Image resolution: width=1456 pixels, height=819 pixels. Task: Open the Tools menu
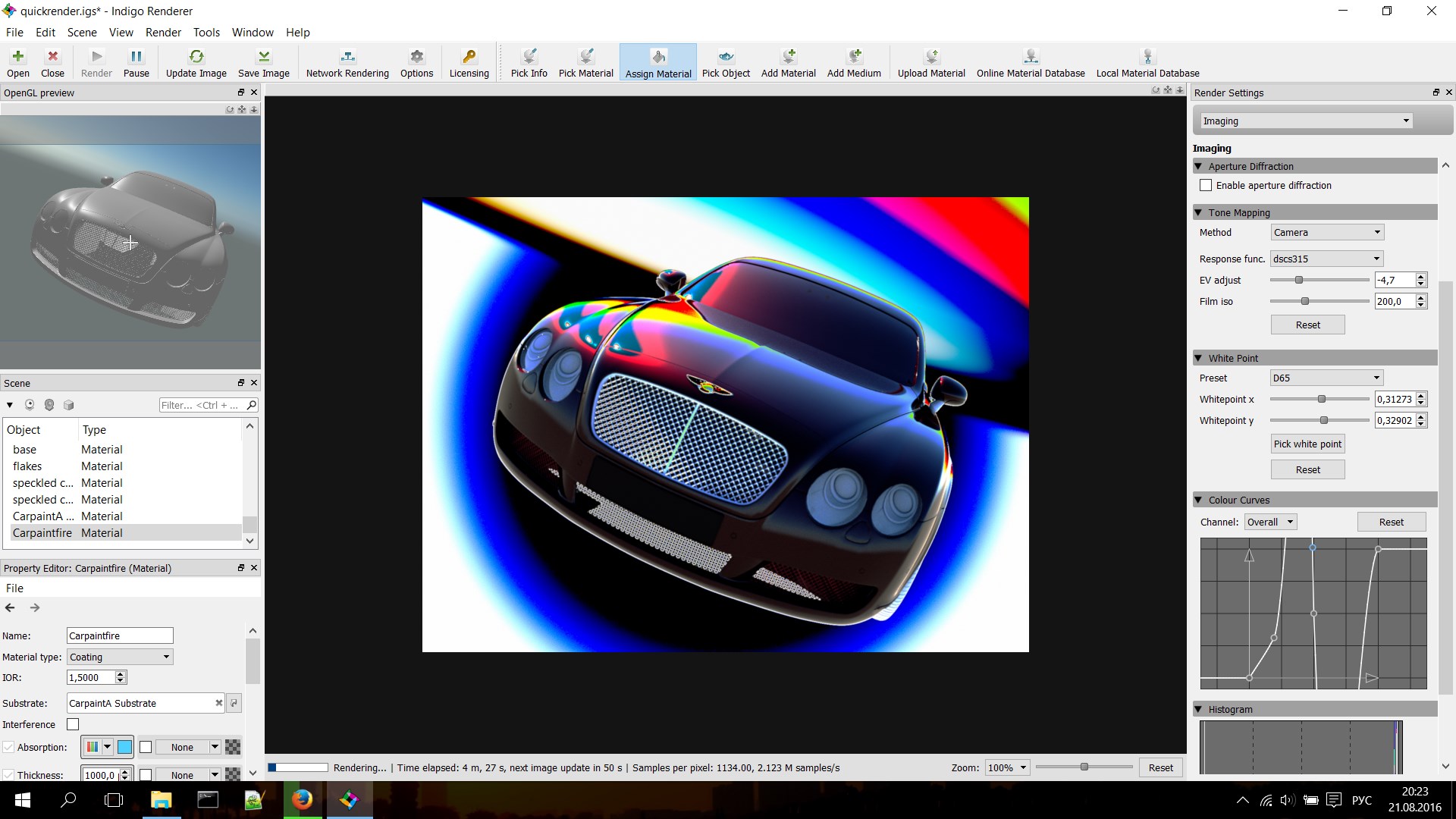206,33
